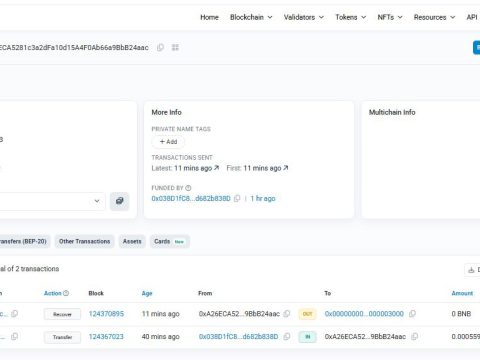The height and width of the screenshot is (360, 480).
Task: Open first transaction sent 11 mins ago
Action: pyautogui.click(x=266, y=168)
